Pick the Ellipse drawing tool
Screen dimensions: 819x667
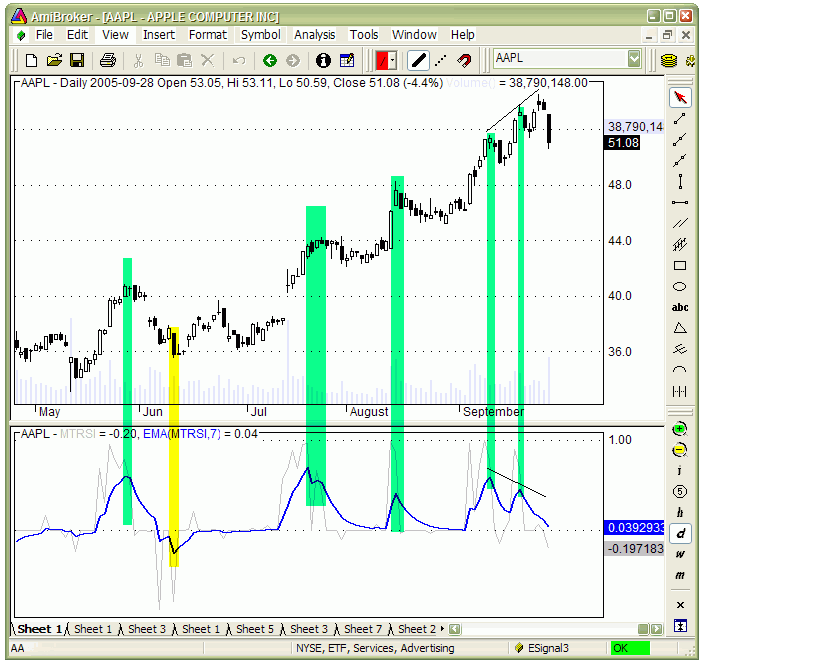pos(680,286)
